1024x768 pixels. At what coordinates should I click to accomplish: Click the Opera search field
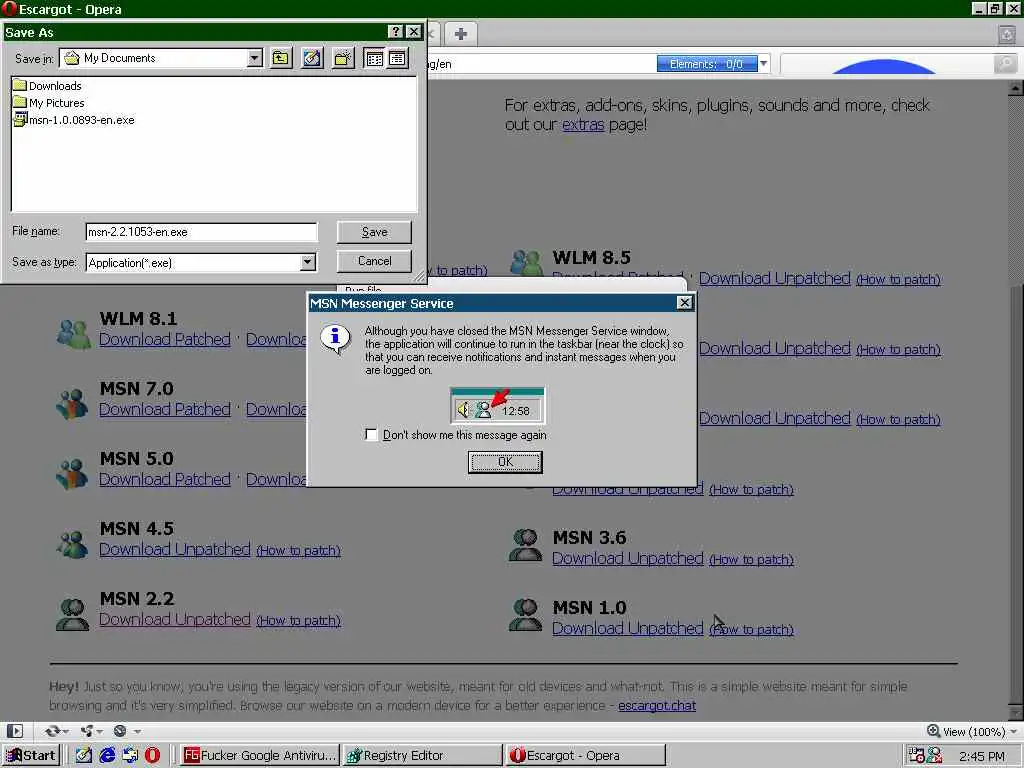[x=887, y=63]
